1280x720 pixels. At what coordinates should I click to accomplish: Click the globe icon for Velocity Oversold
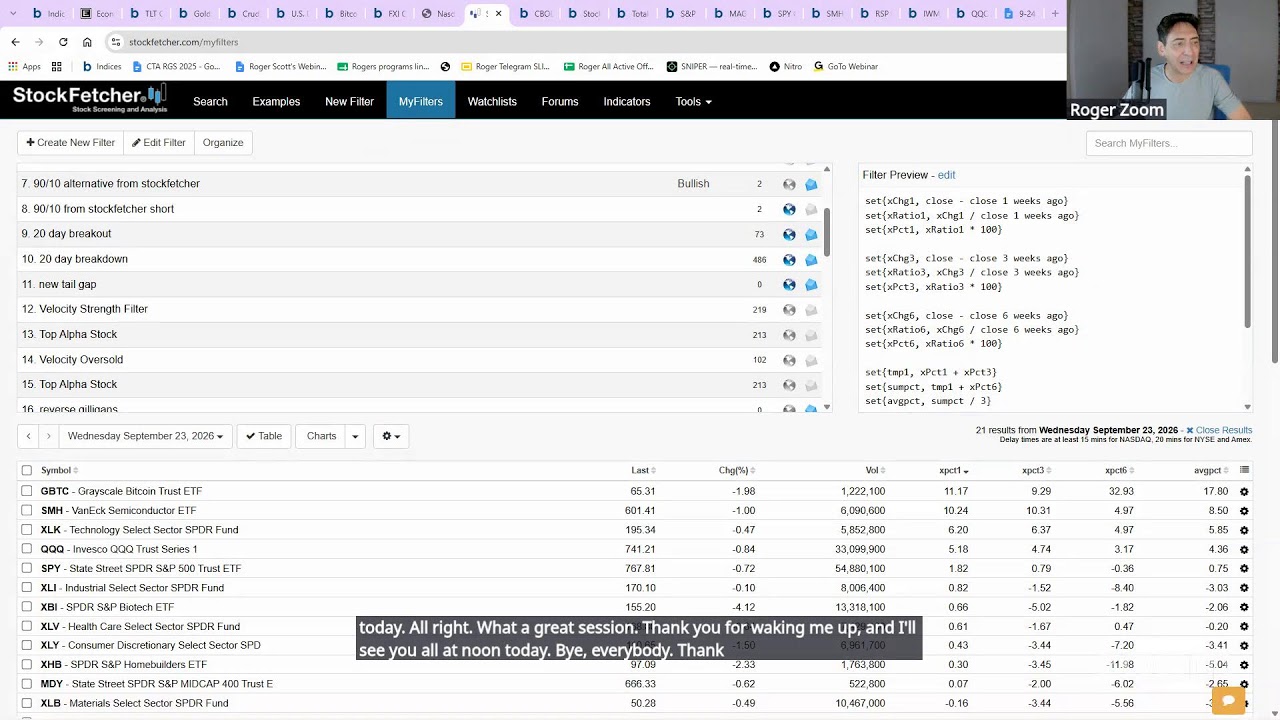(x=789, y=360)
